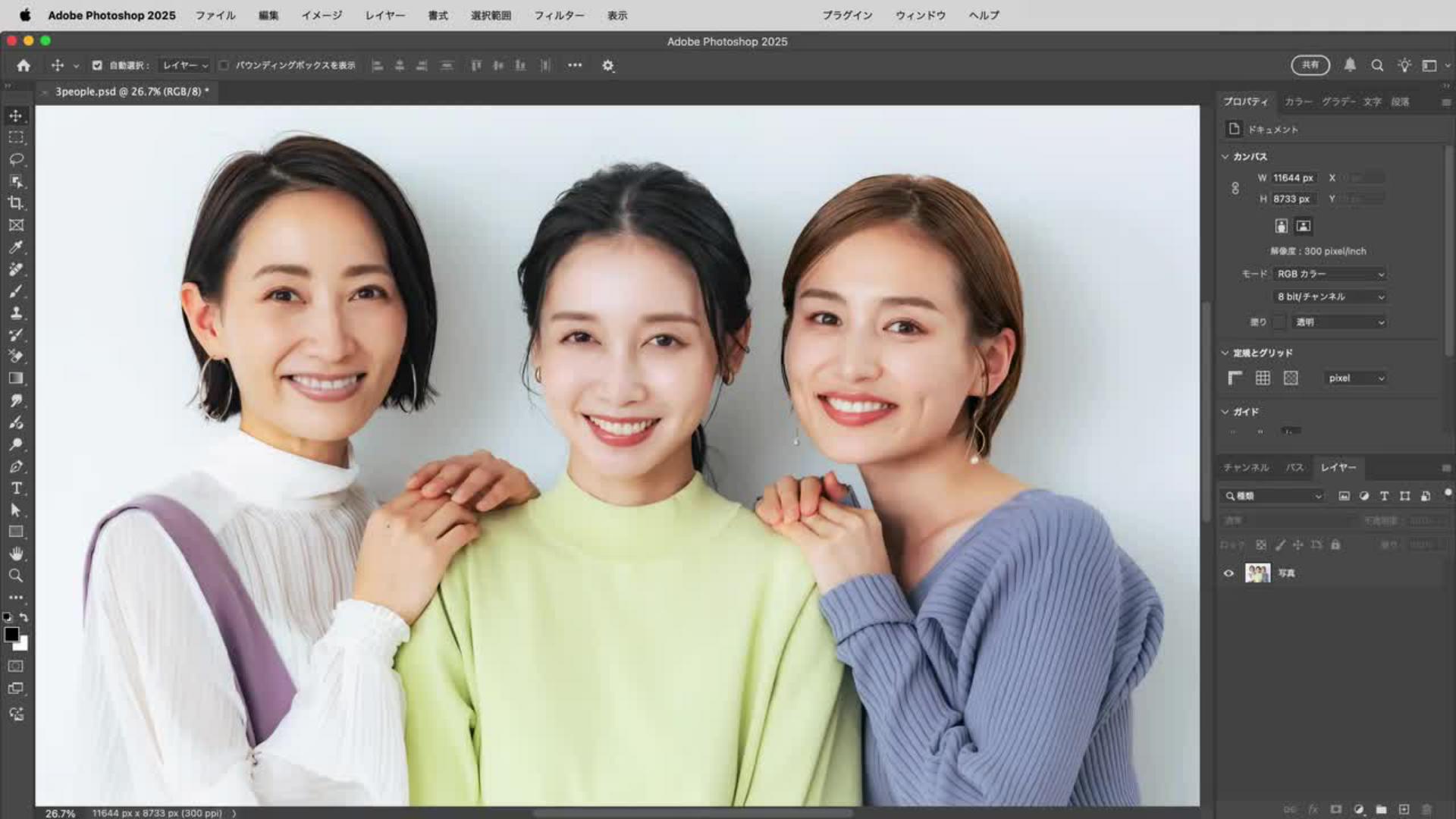Collapse the カンバス section
Viewport: 1456px width, 819px height.
tap(1225, 156)
